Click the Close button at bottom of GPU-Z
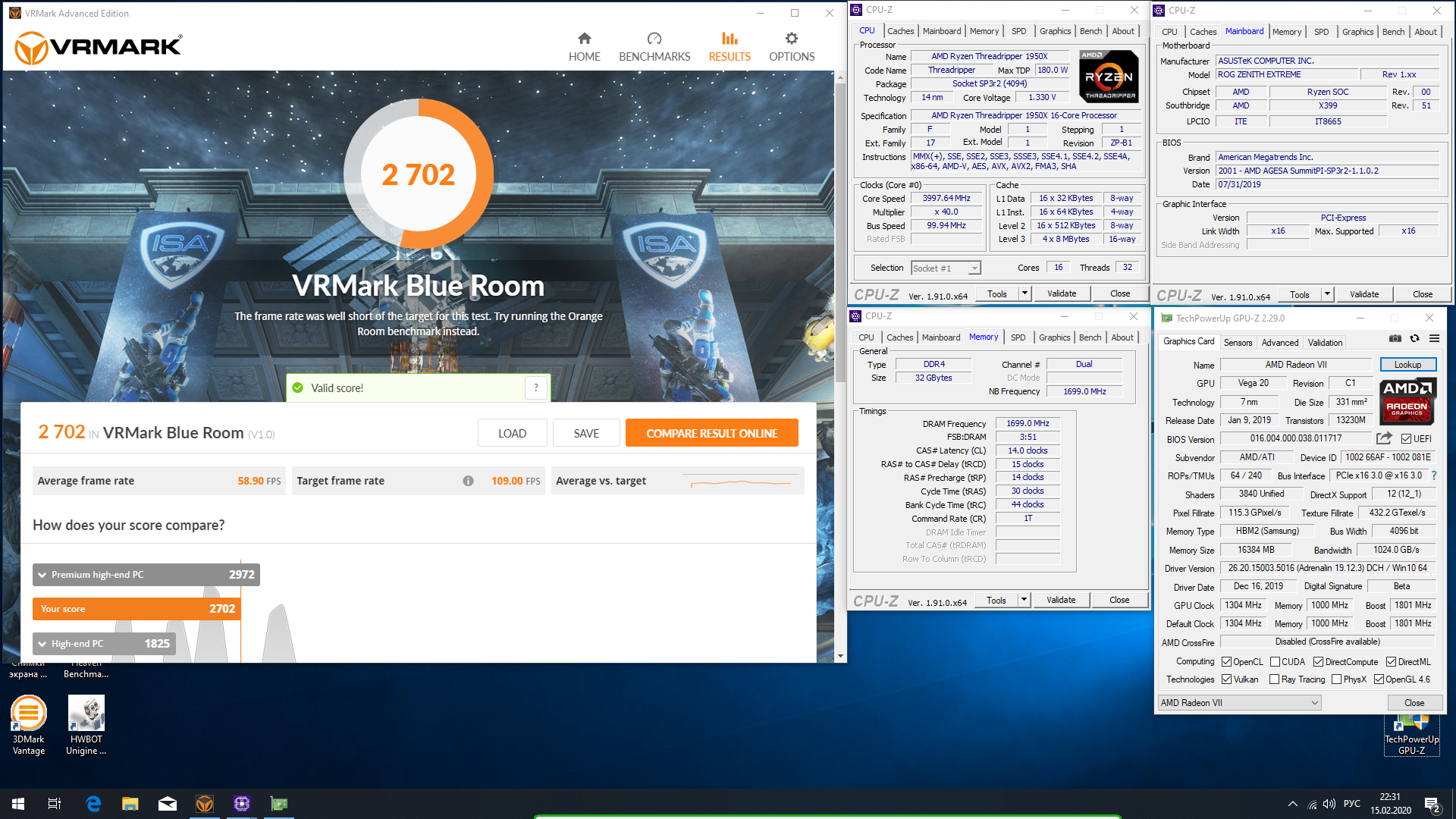The width and height of the screenshot is (1456, 819). coord(1414,703)
